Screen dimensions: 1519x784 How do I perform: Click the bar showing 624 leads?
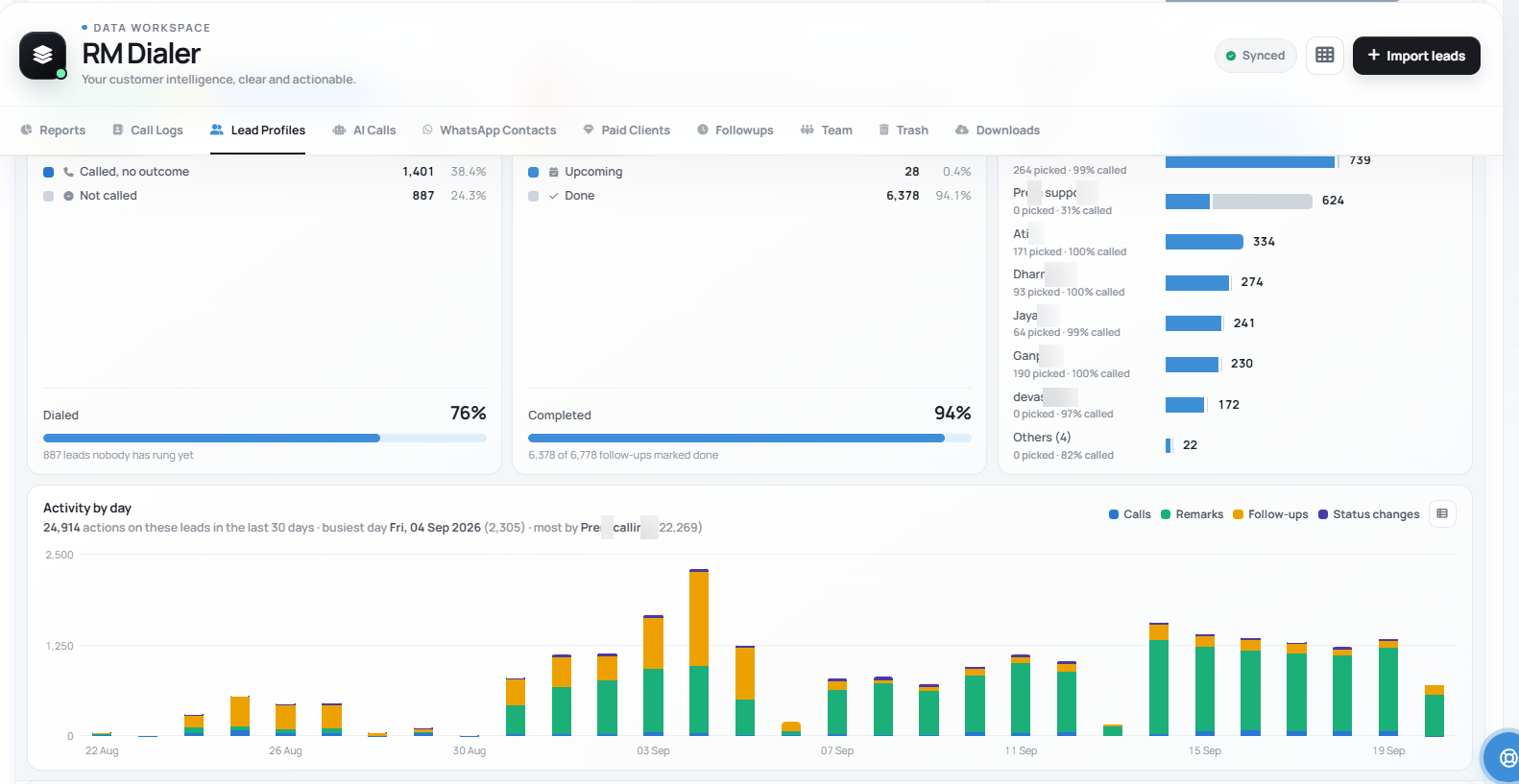[x=1239, y=201]
